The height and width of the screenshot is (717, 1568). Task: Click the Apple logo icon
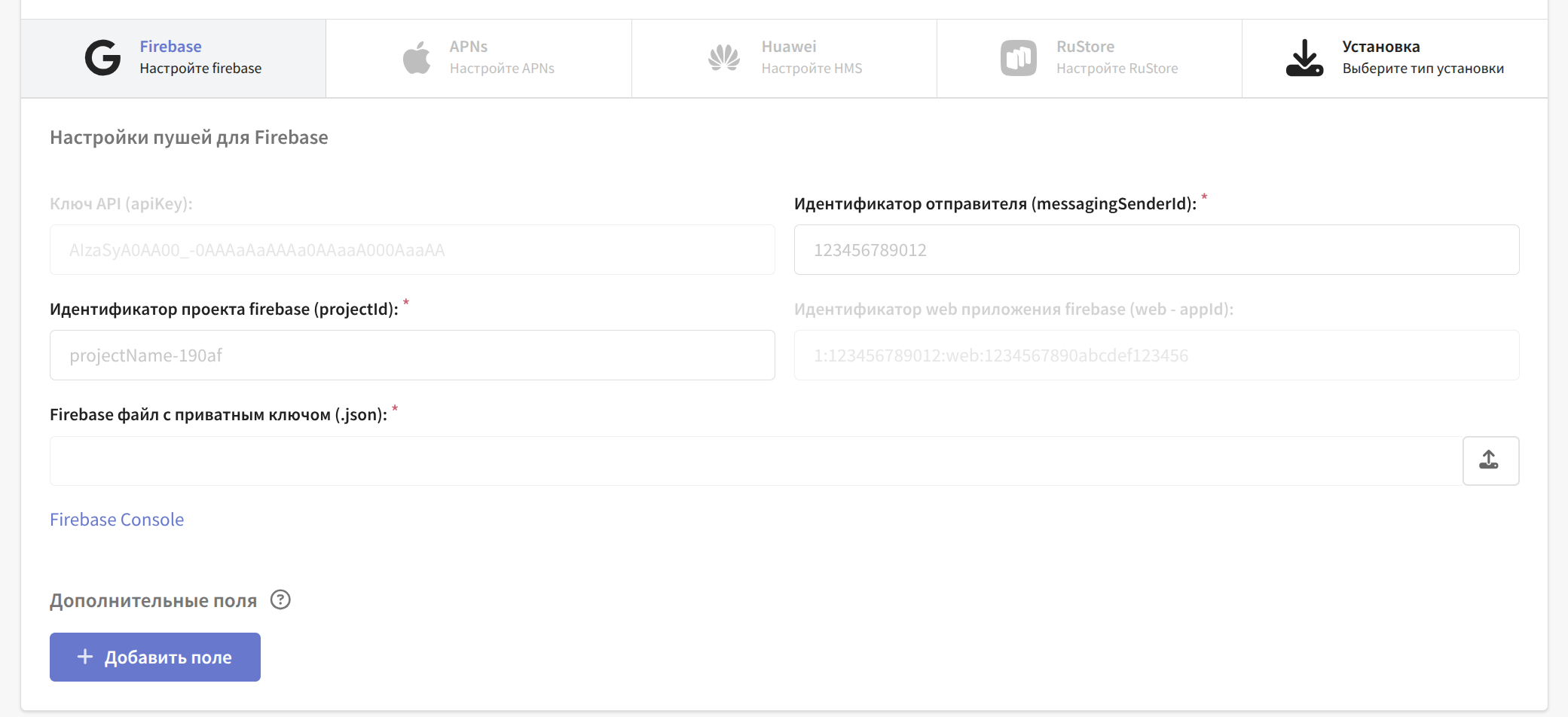point(417,58)
